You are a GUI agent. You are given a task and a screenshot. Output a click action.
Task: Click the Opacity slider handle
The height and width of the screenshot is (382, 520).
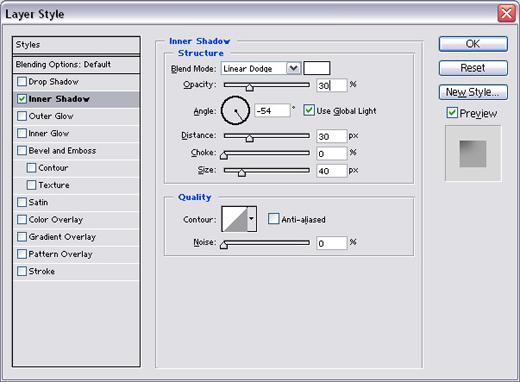(249, 87)
